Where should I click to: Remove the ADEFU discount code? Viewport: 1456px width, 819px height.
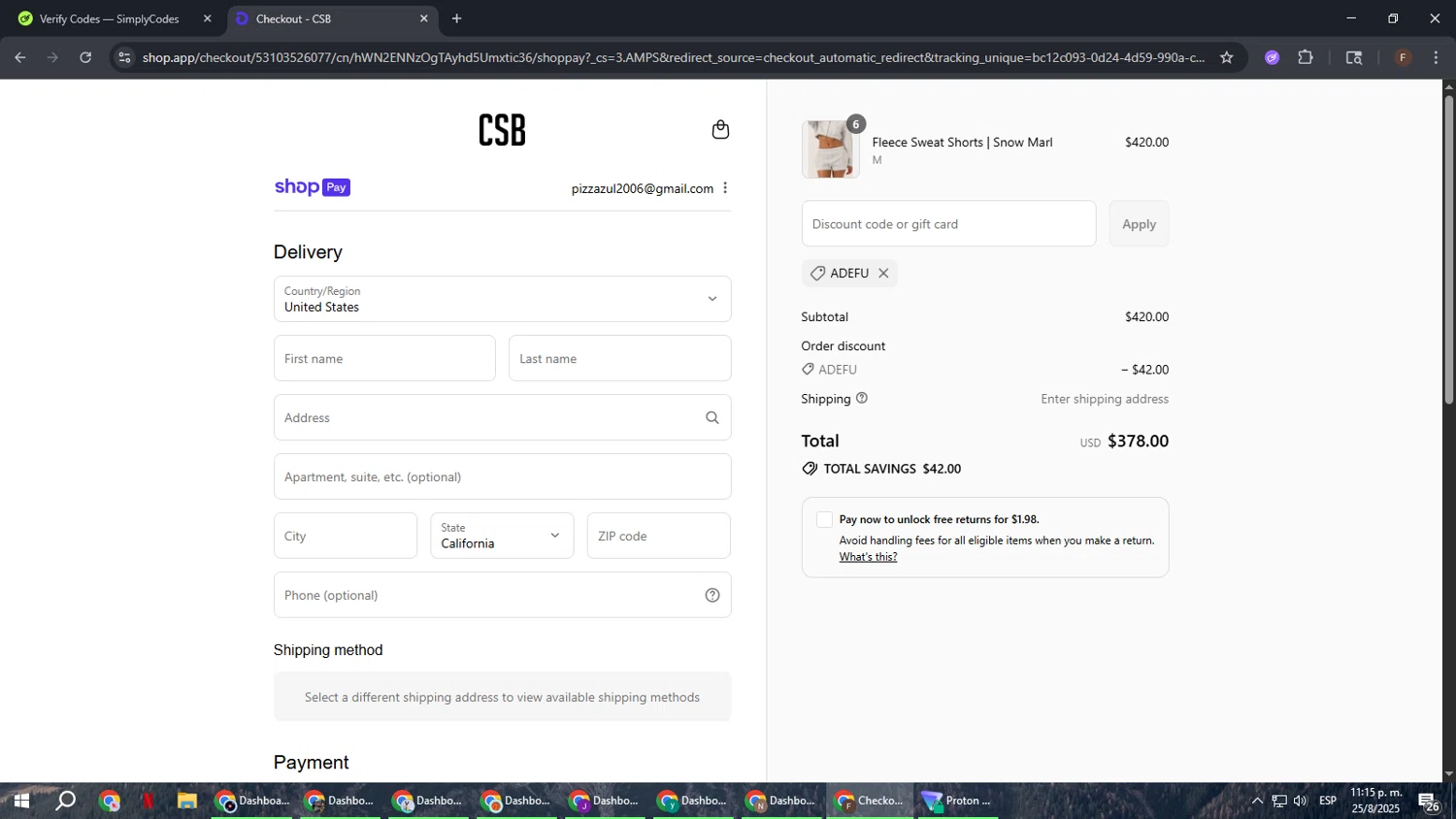pyautogui.click(x=883, y=274)
